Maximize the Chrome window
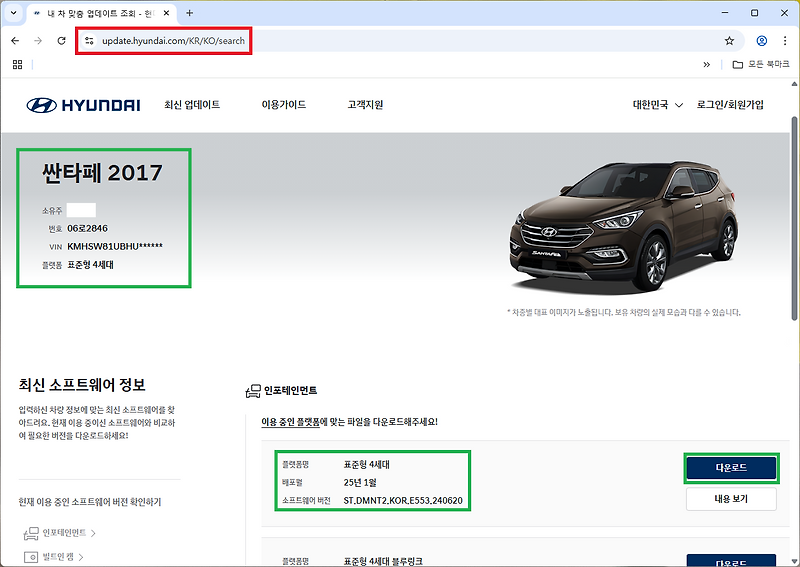This screenshot has width=800, height=567. pos(755,13)
